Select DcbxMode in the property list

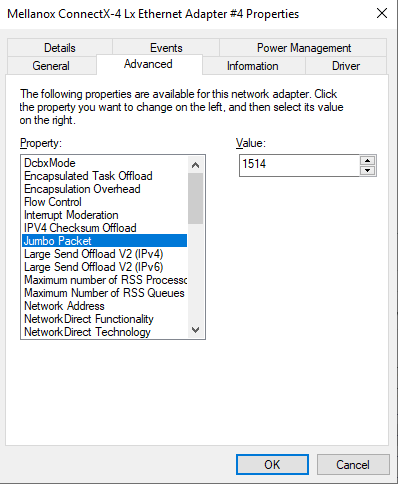tap(104, 163)
